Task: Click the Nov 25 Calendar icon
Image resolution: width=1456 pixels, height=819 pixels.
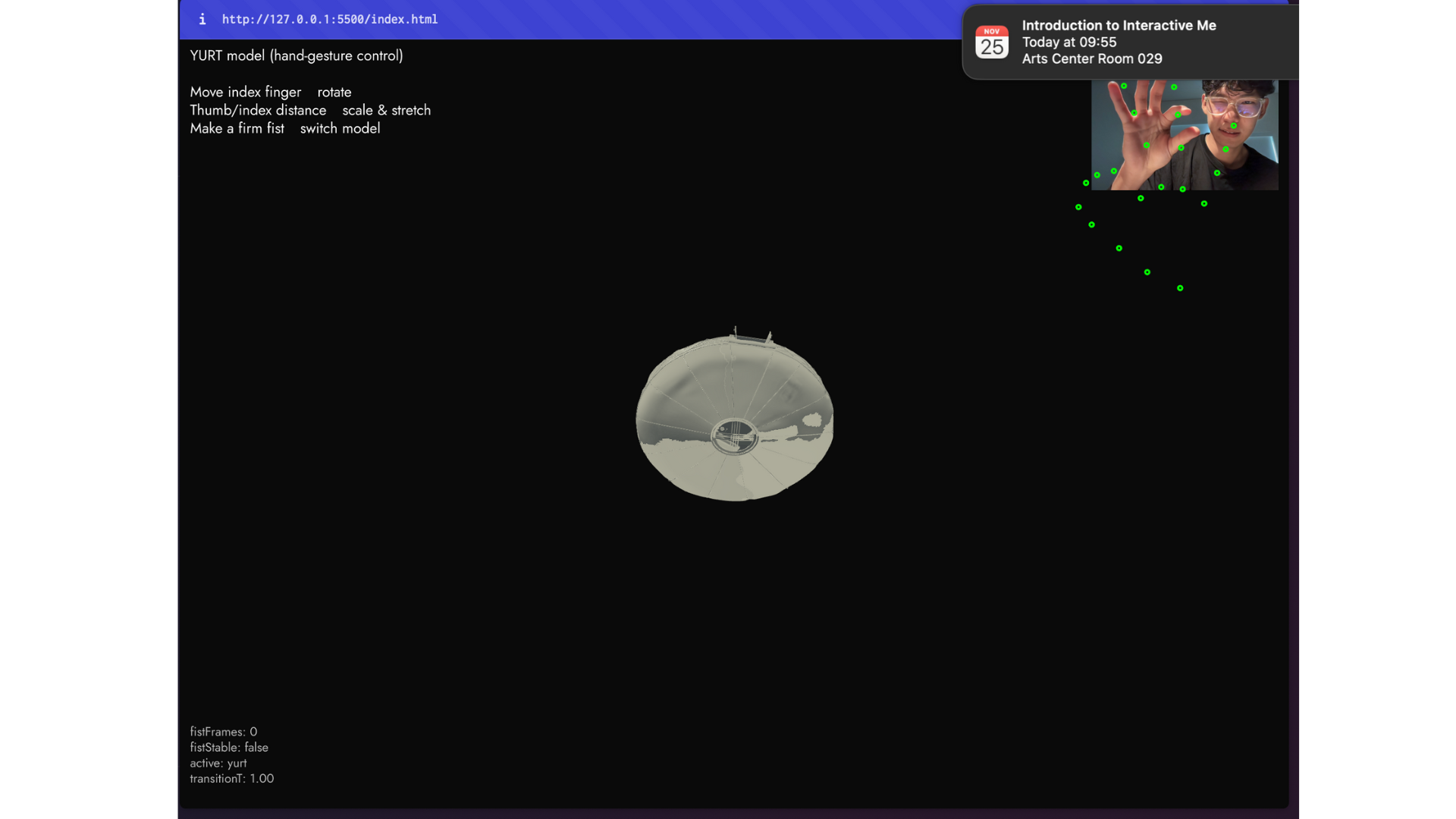Action: [991, 42]
